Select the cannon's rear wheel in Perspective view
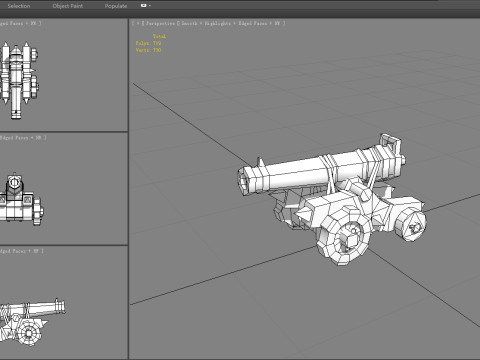This screenshot has height=360, width=480. (x=412, y=224)
